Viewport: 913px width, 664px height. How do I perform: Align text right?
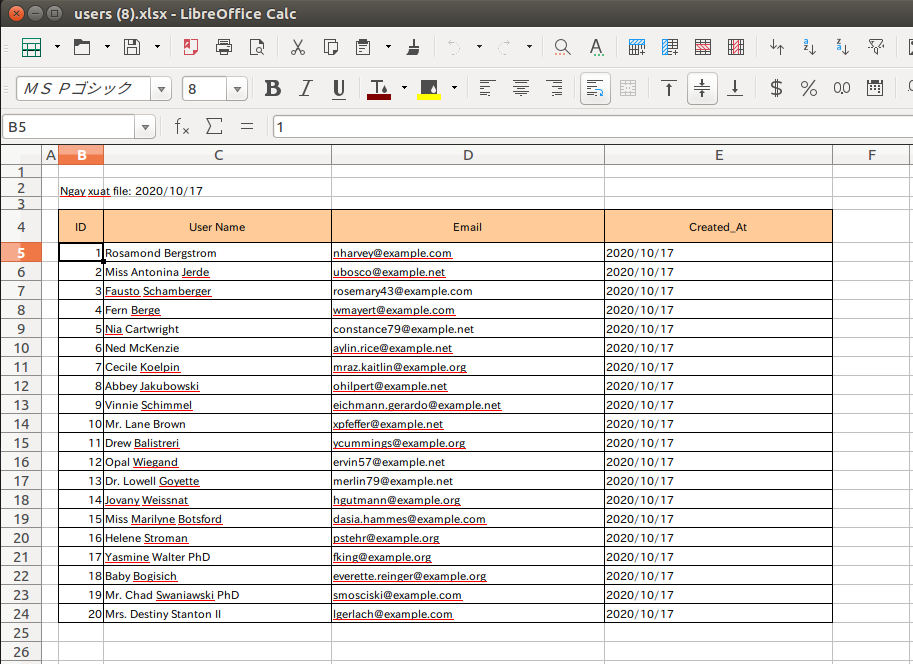pyautogui.click(x=554, y=89)
